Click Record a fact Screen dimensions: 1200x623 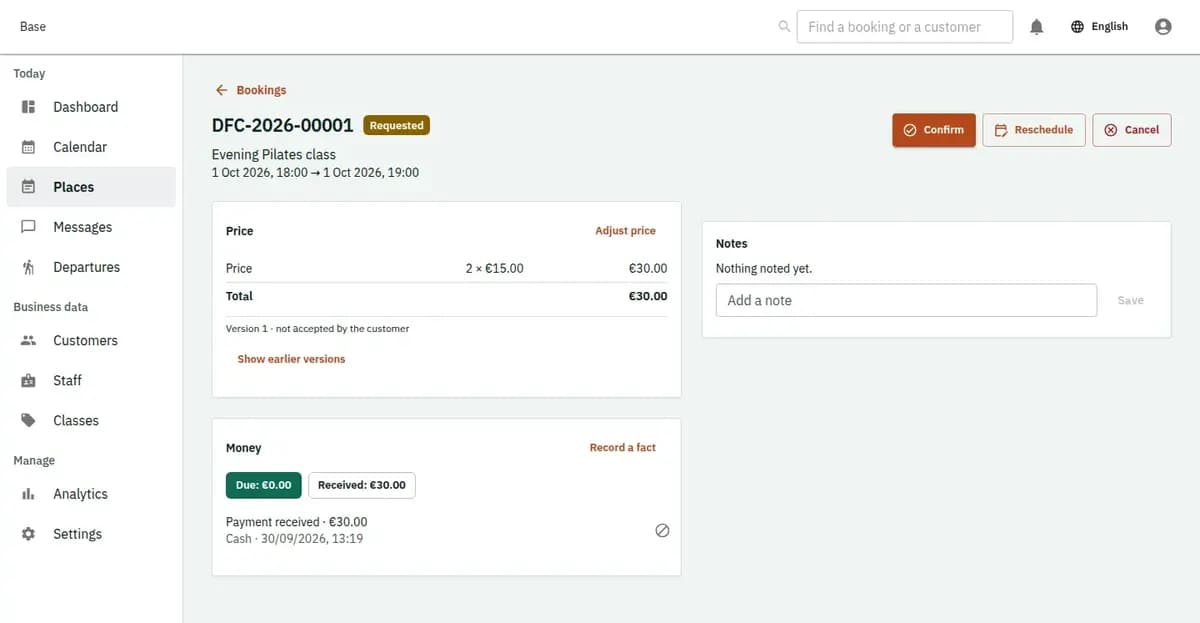click(623, 448)
